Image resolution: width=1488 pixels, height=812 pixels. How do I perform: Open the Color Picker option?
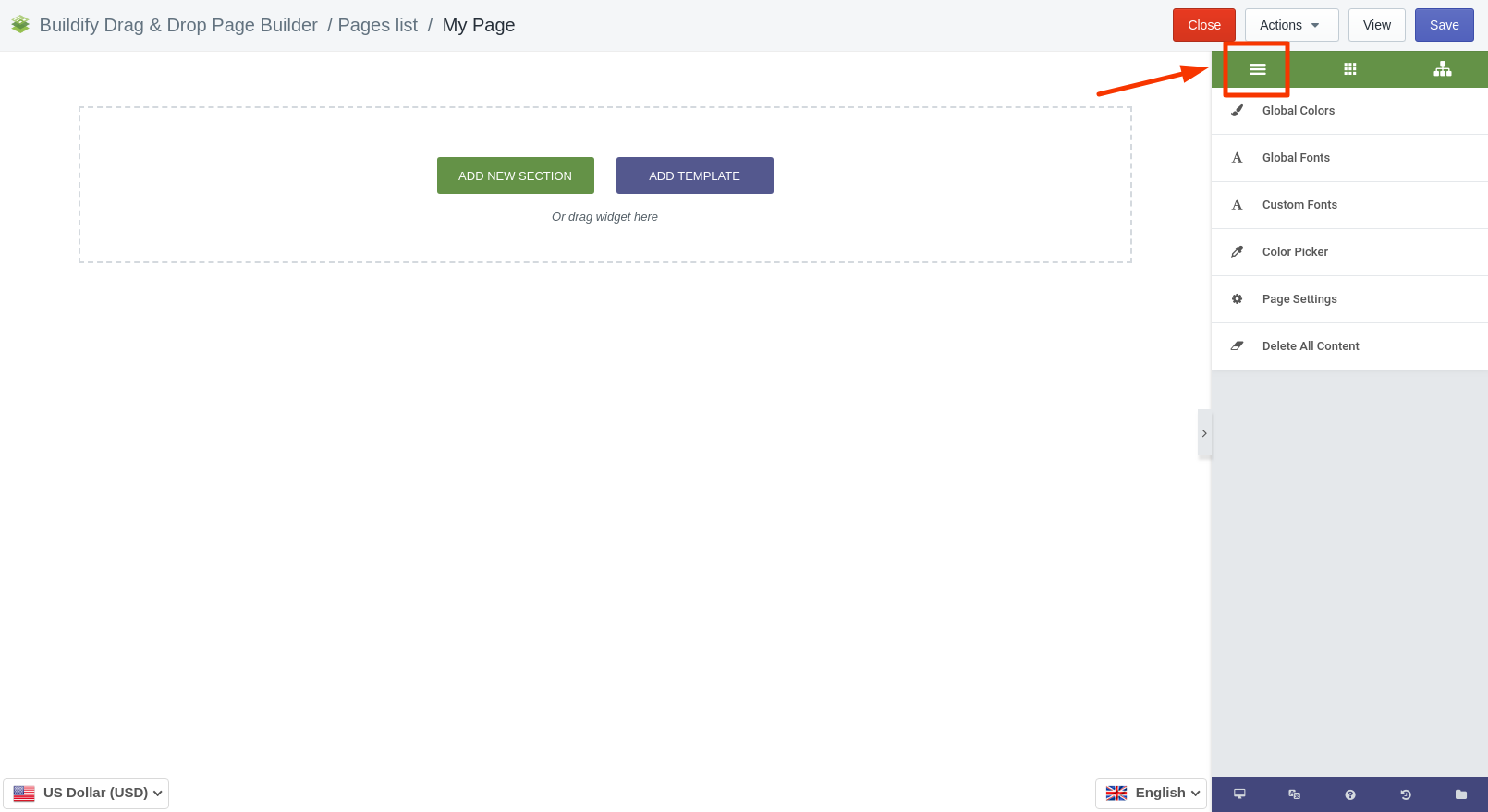click(x=1349, y=252)
